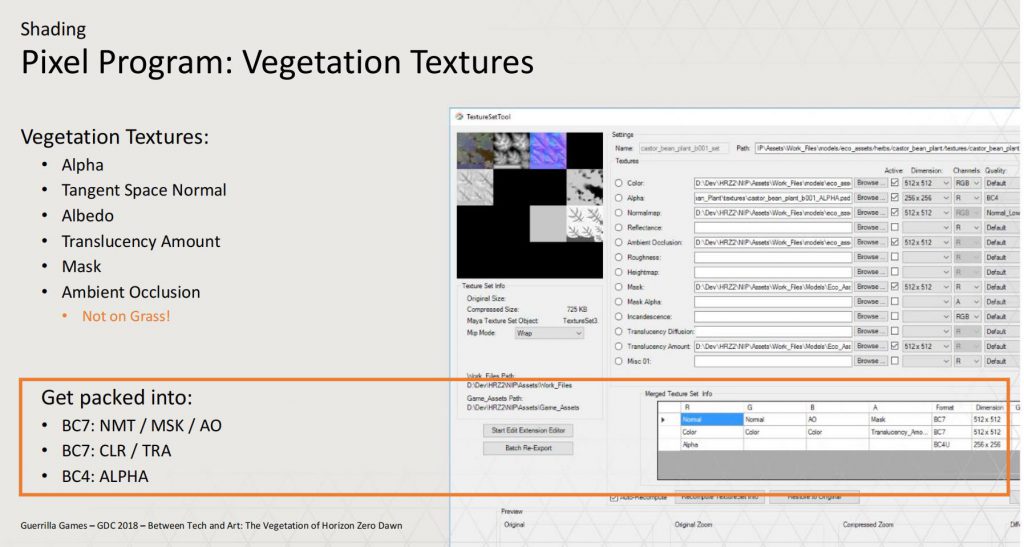The image size is (1024, 547).
Task: Toggle the Auto-Recompute checkbox
Action: (614, 497)
